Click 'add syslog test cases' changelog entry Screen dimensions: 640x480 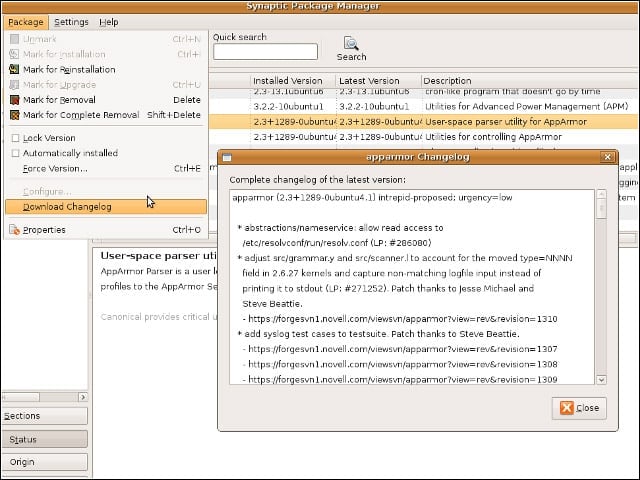tap(378, 334)
